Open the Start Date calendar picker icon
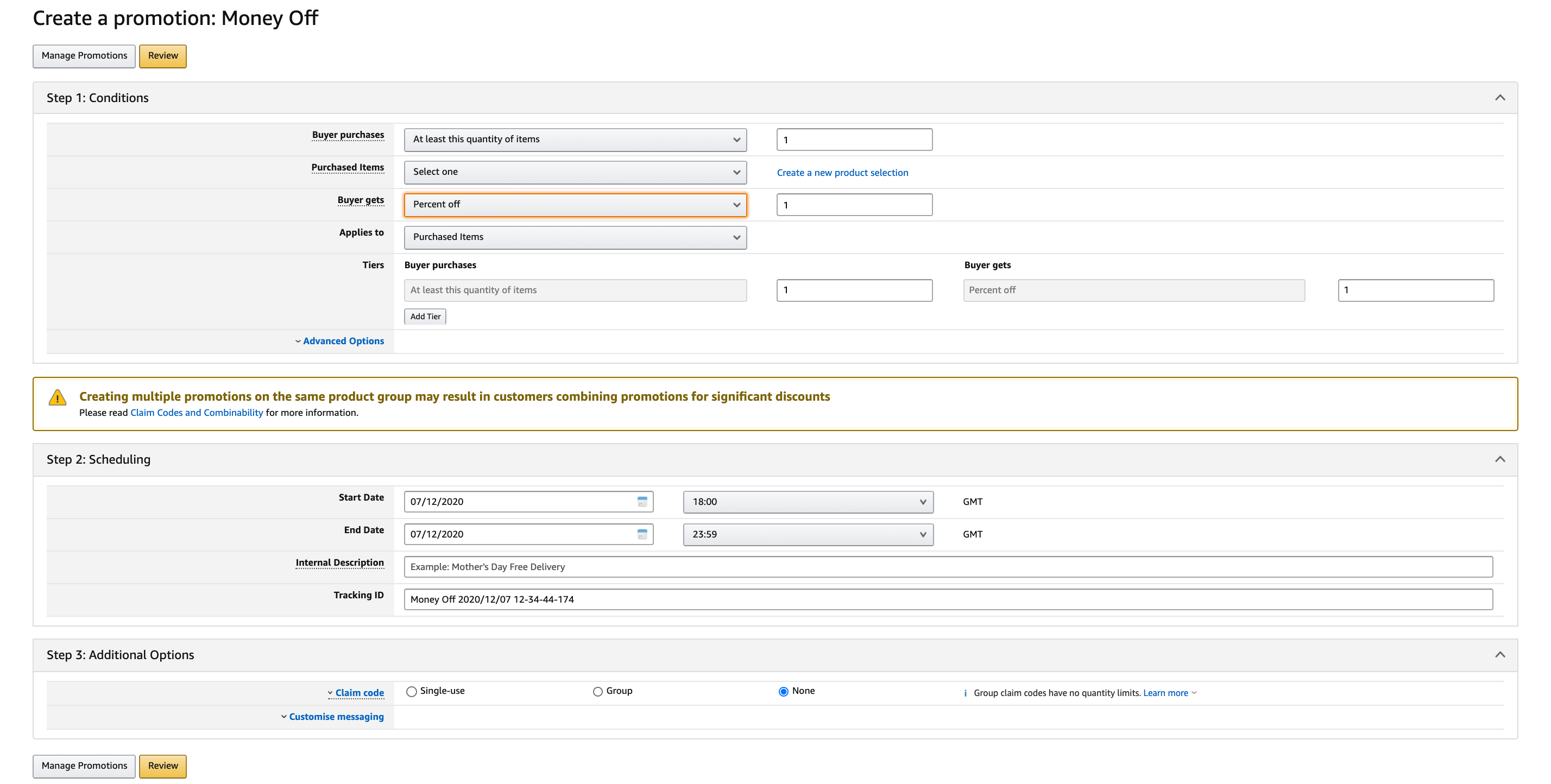The width and height of the screenshot is (1551, 784). tap(642, 502)
